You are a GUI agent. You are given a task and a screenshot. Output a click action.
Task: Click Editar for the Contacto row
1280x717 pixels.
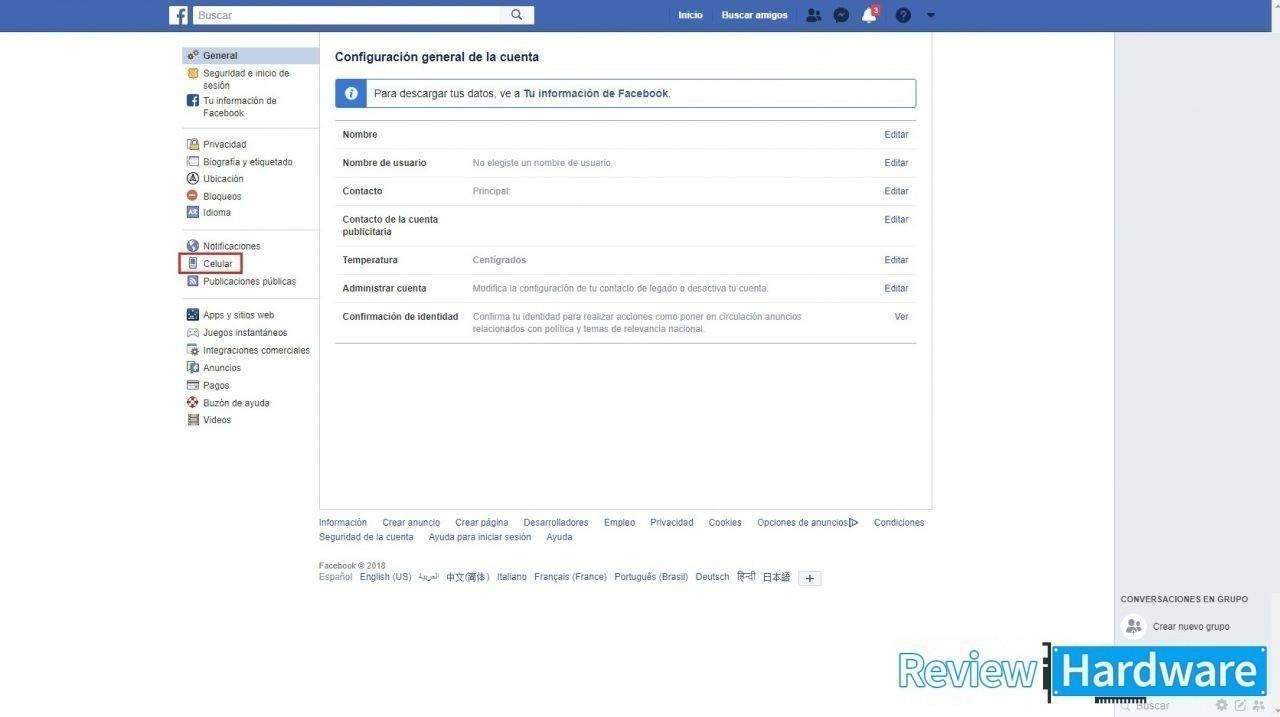(896, 191)
